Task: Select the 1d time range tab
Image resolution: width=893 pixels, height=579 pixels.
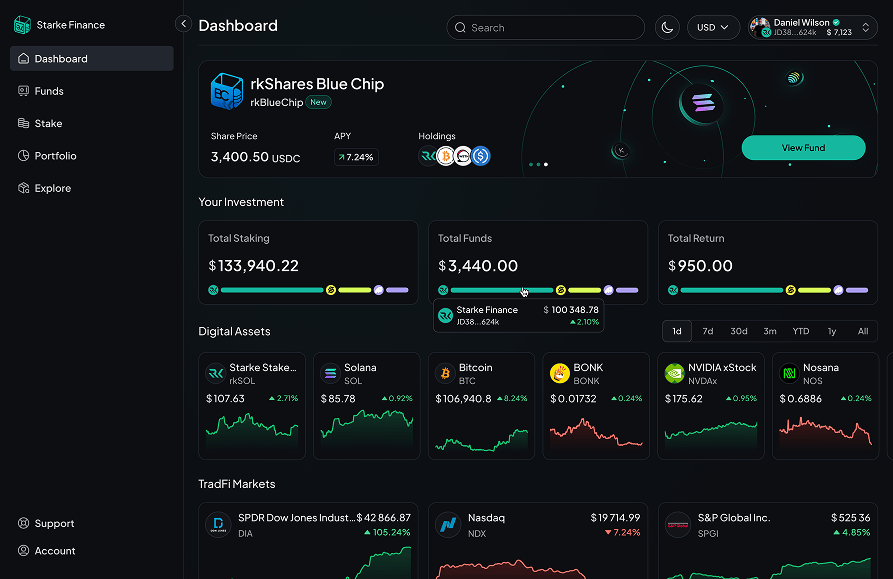Action: tap(677, 331)
